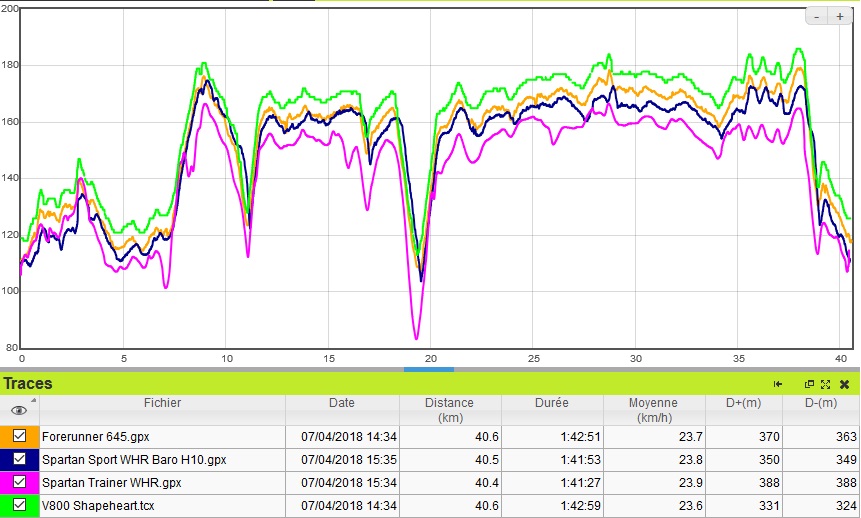Disable the V800 Shapeheart.tcx trace
Viewport: 861px width, 518px height.
pyautogui.click(x=20, y=506)
